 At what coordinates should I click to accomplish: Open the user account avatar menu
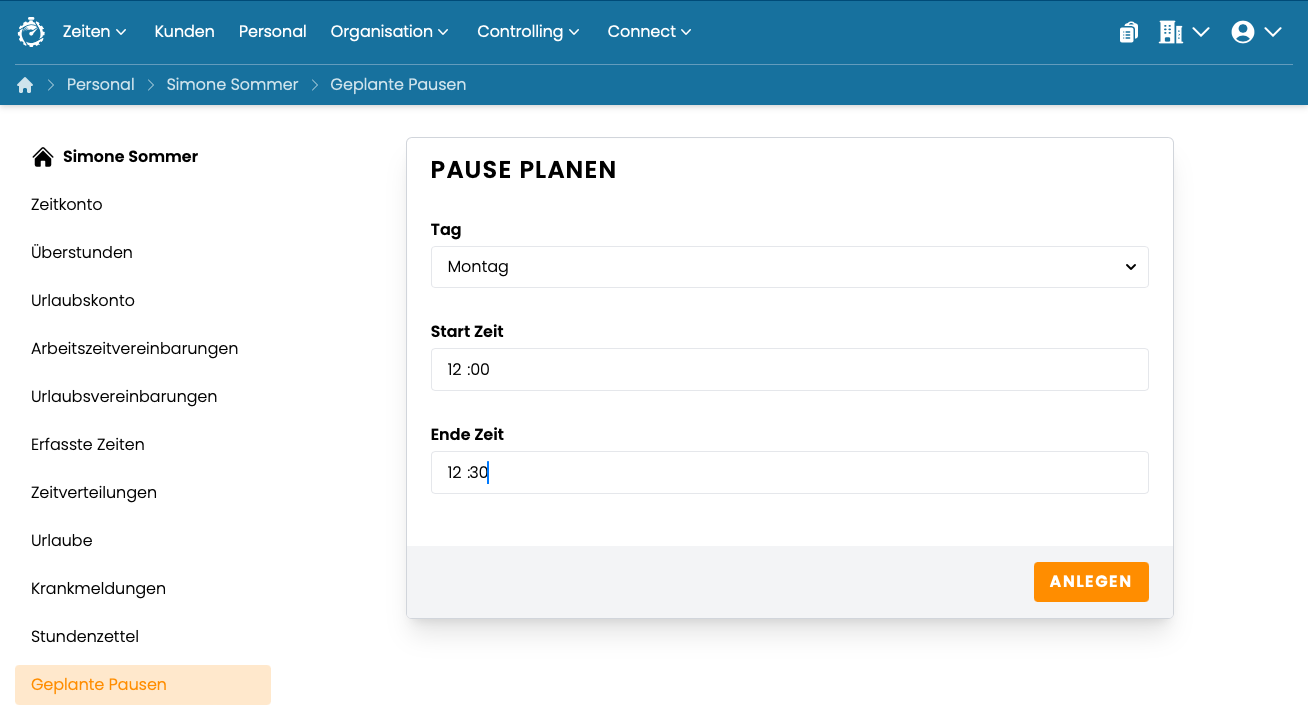(1243, 32)
